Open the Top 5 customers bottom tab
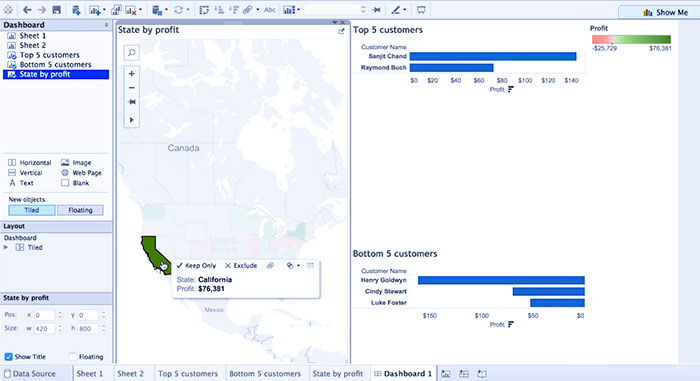The image size is (700, 381). 188,374
